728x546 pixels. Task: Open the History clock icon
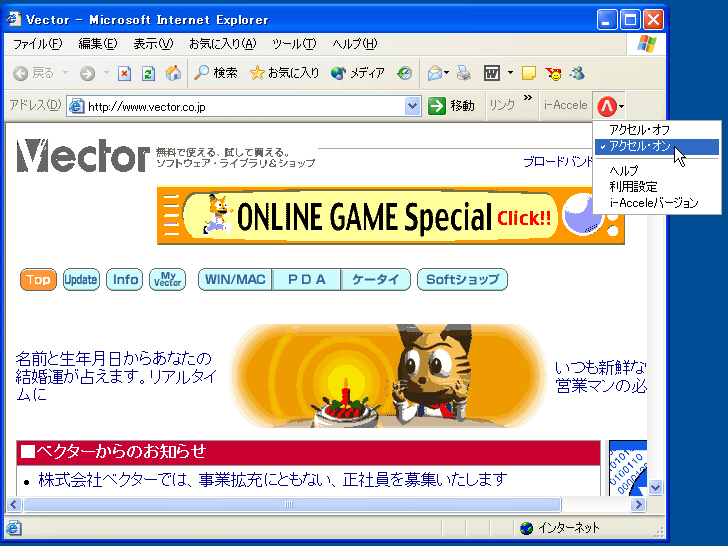tap(404, 73)
